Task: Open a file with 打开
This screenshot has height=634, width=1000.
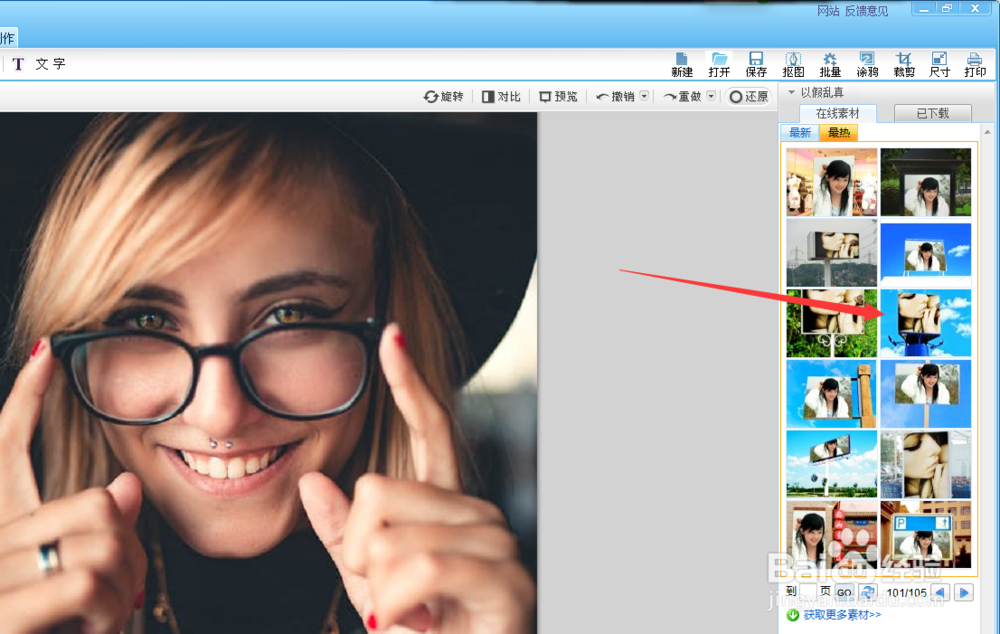Action: coord(719,64)
